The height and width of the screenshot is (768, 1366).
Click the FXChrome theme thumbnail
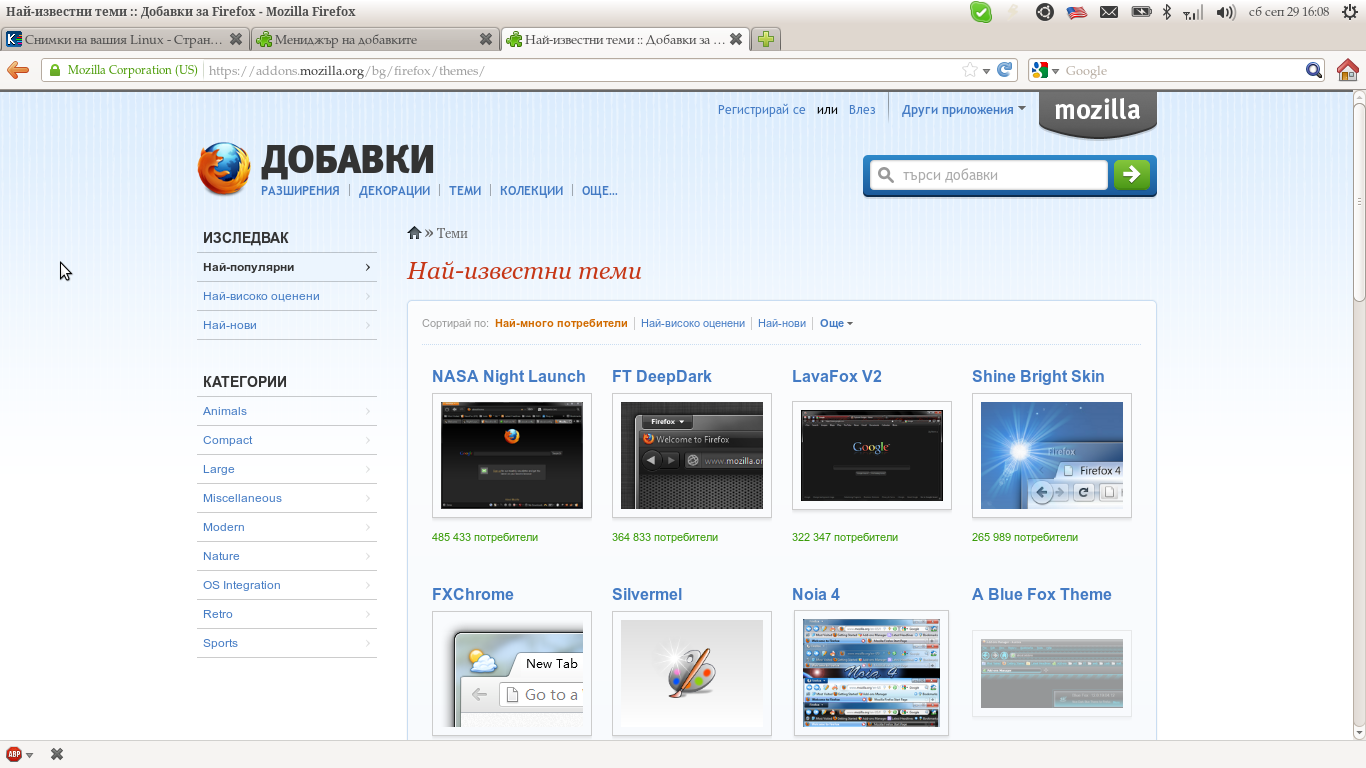(512, 673)
